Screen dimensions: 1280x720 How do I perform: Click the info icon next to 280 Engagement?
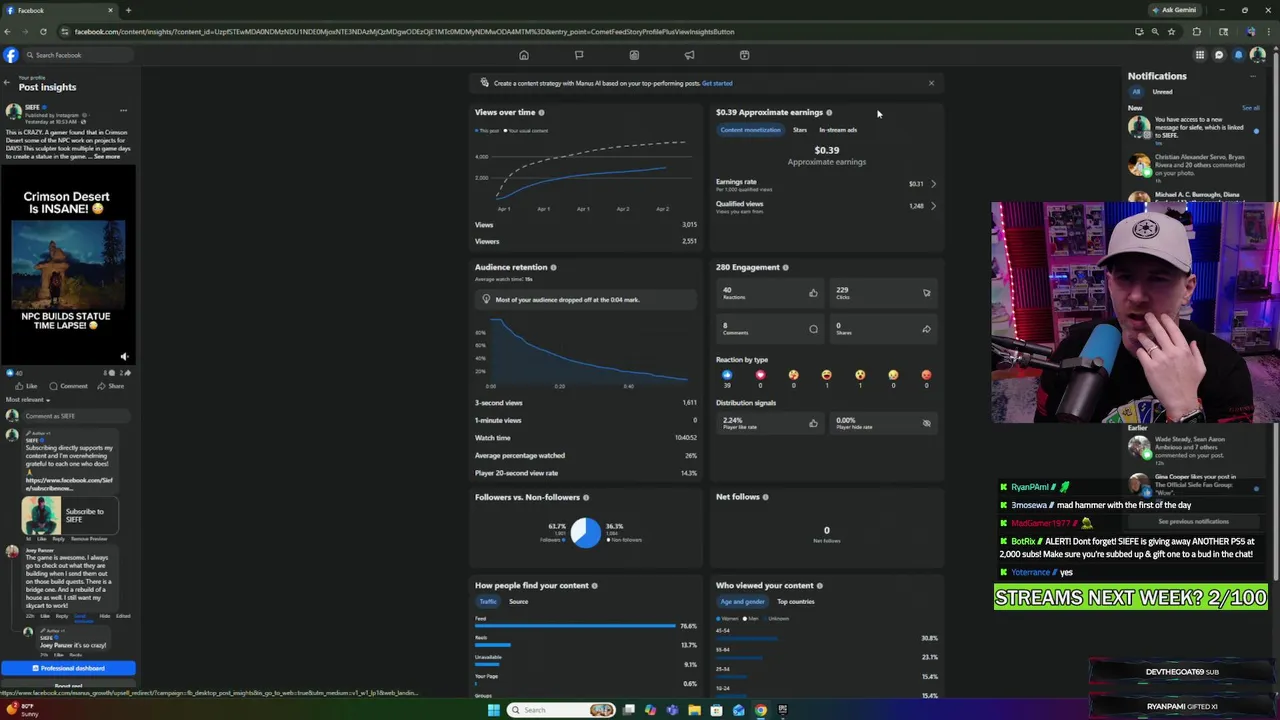pyautogui.click(x=785, y=267)
